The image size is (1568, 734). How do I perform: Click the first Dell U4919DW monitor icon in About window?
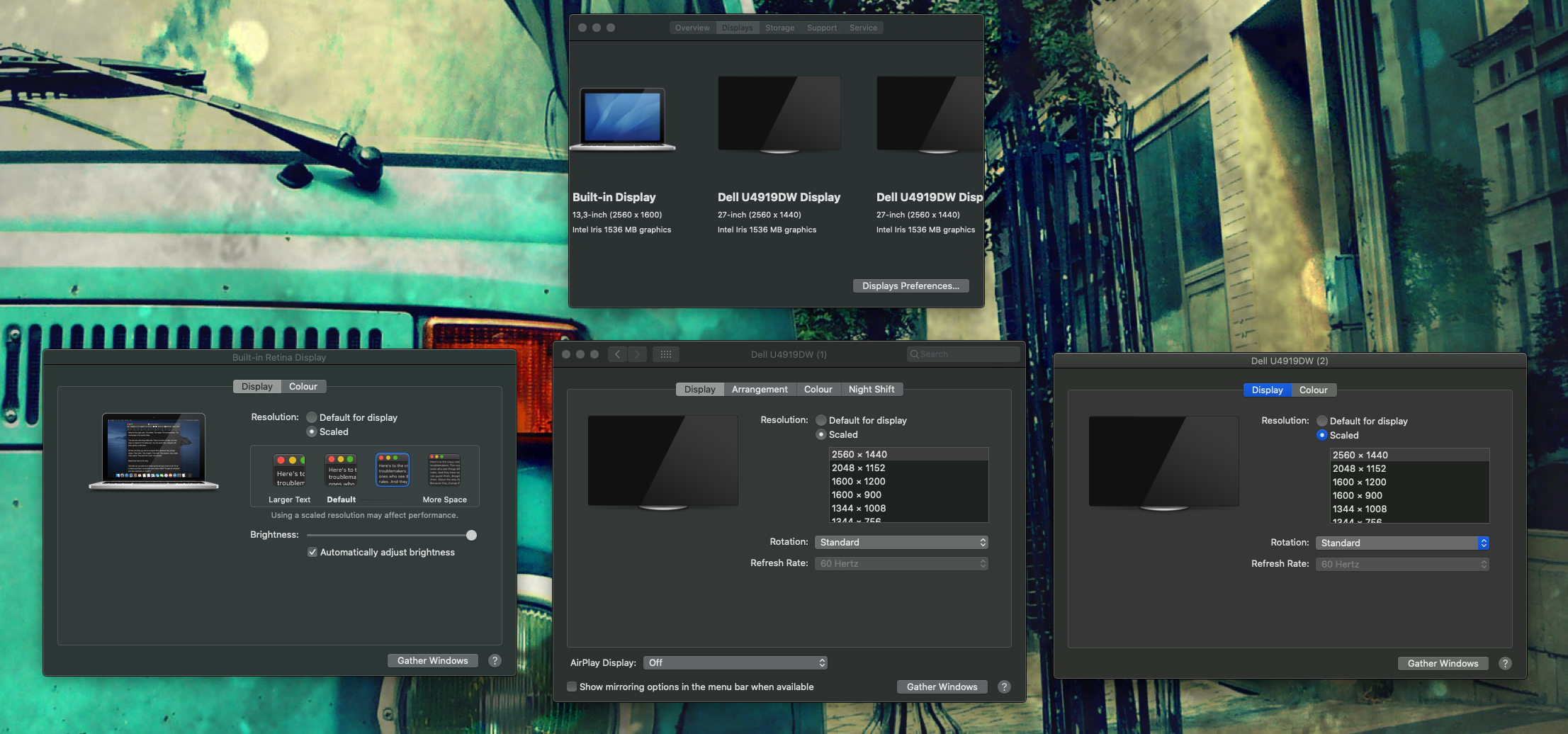(x=779, y=115)
